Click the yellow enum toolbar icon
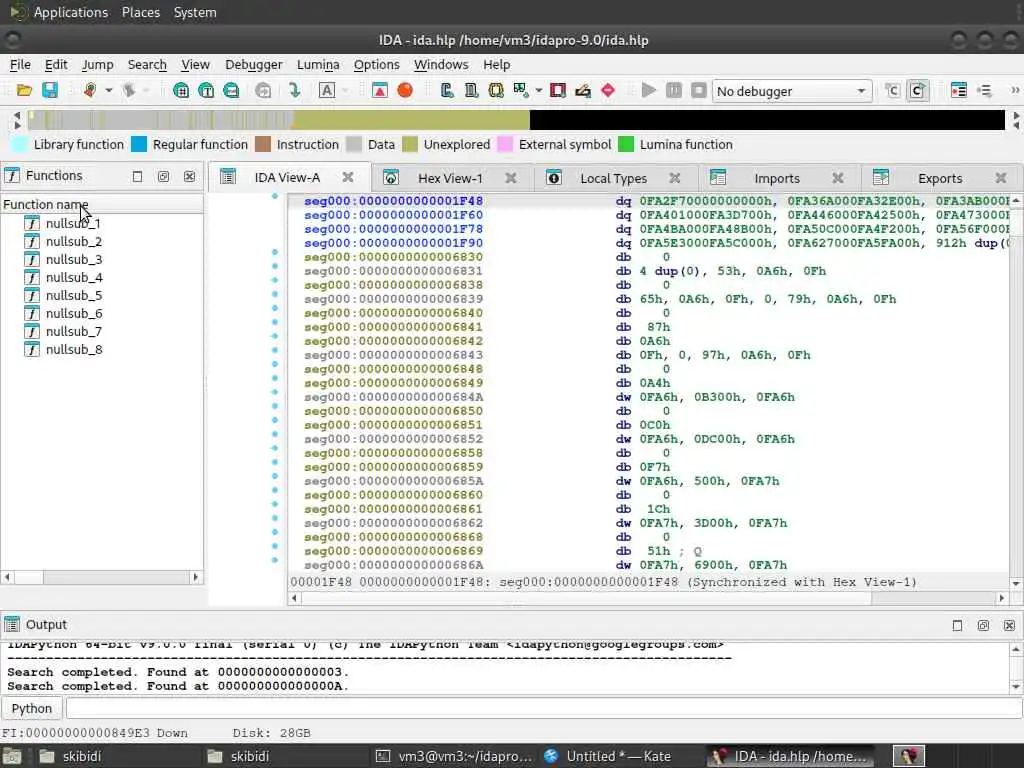The height and width of the screenshot is (768, 1024). [496, 90]
